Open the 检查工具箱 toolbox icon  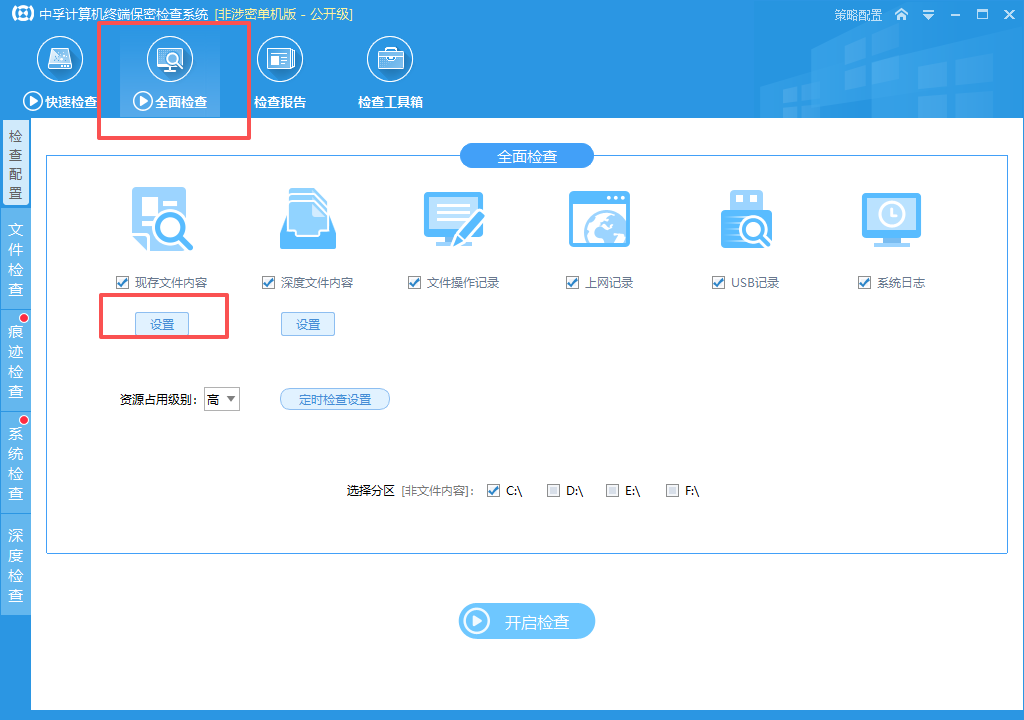390,59
